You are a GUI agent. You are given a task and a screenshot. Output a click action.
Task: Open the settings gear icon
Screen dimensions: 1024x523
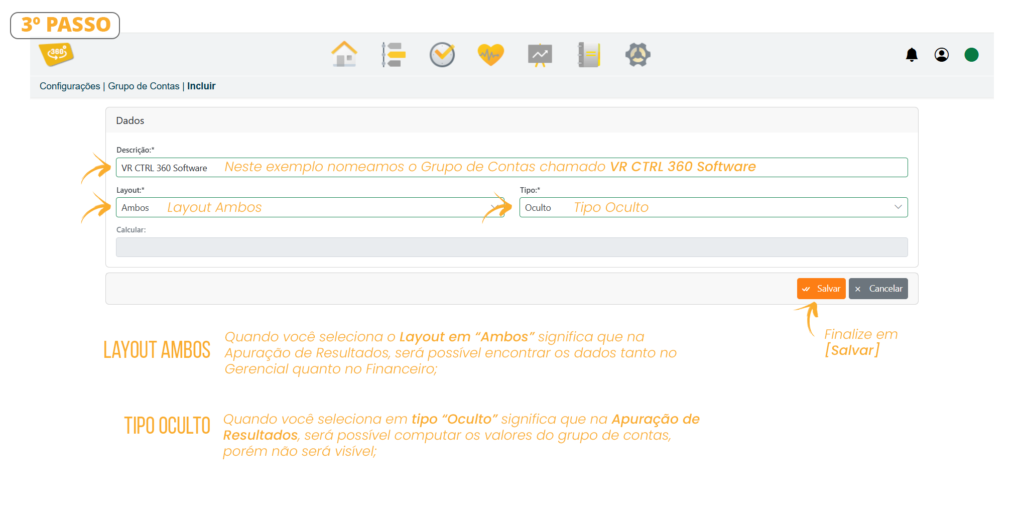coord(638,55)
